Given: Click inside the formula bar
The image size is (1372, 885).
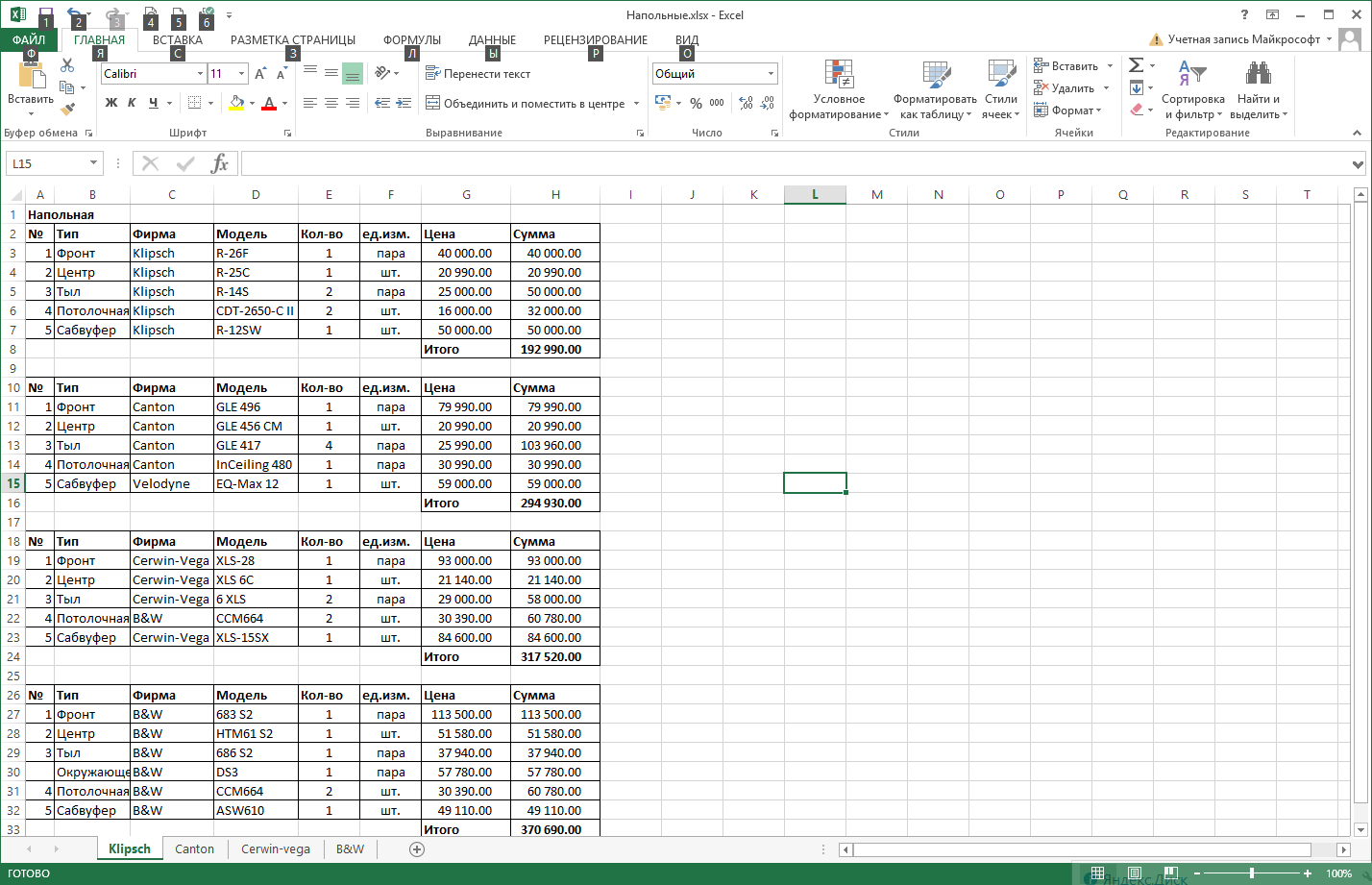Looking at the screenshot, I should pyautogui.click(x=796, y=163).
